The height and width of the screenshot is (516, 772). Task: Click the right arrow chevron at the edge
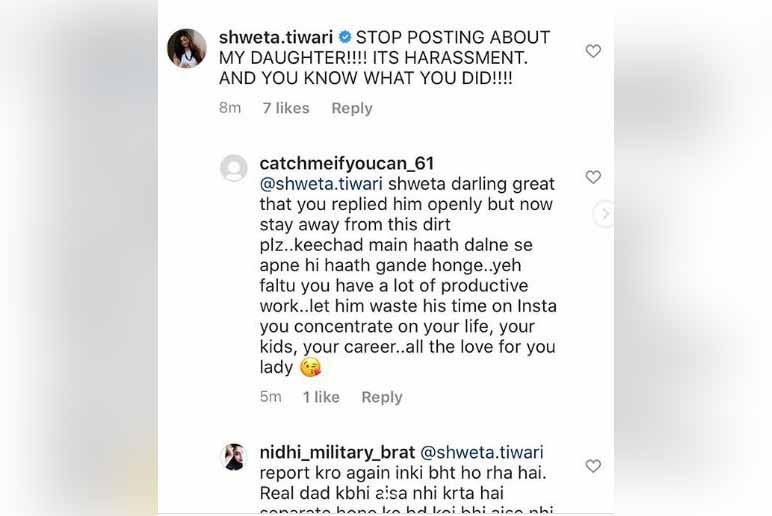[604, 214]
